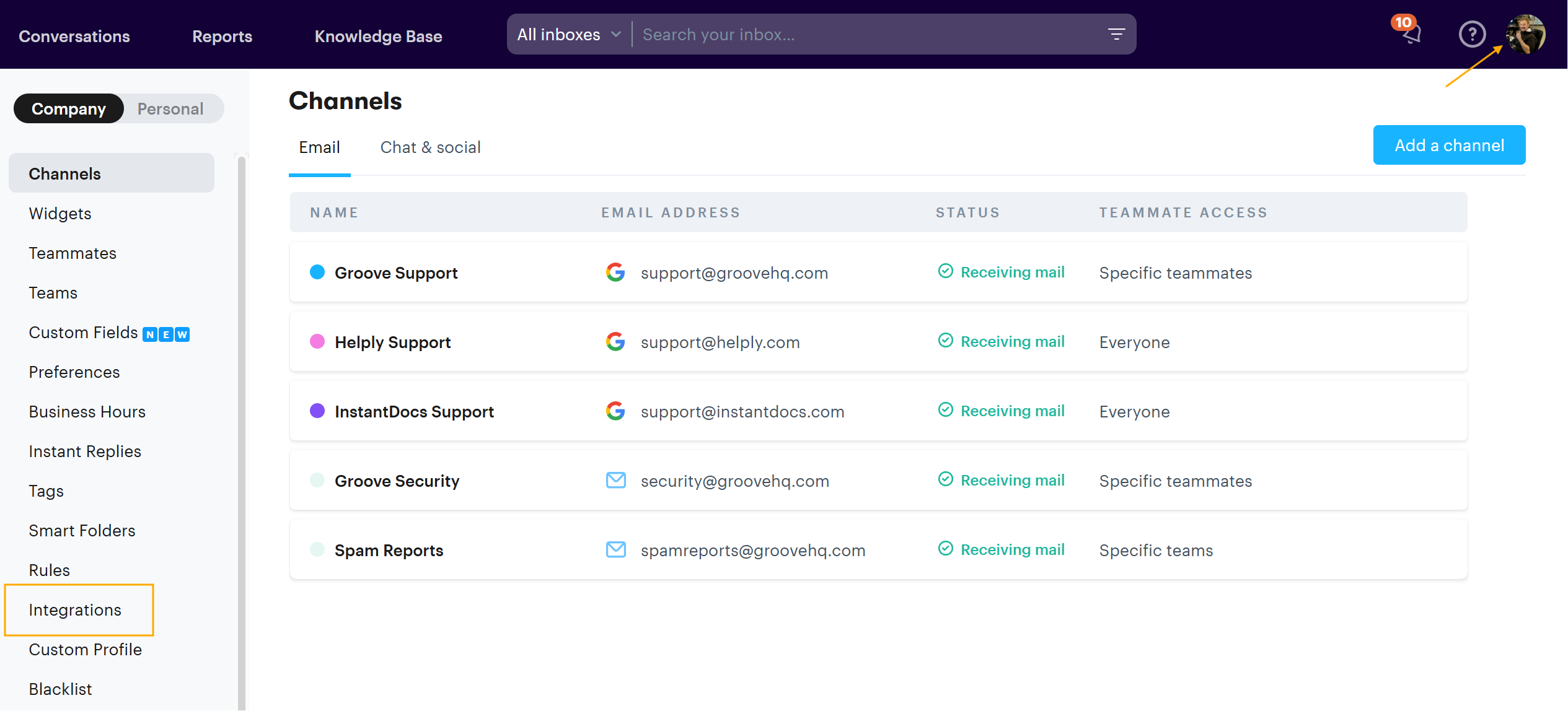
Task: Open the user profile avatar menu
Action: point(1525,34)
